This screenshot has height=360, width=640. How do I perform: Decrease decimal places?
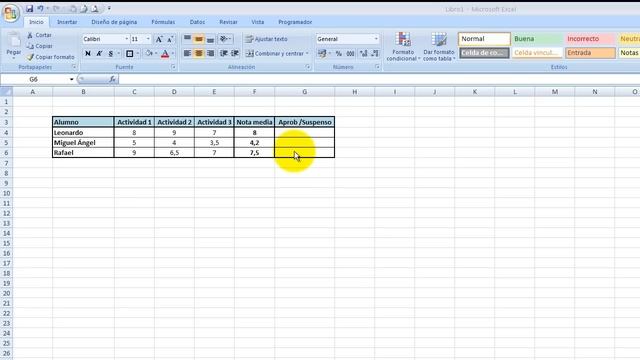[375, 53]
